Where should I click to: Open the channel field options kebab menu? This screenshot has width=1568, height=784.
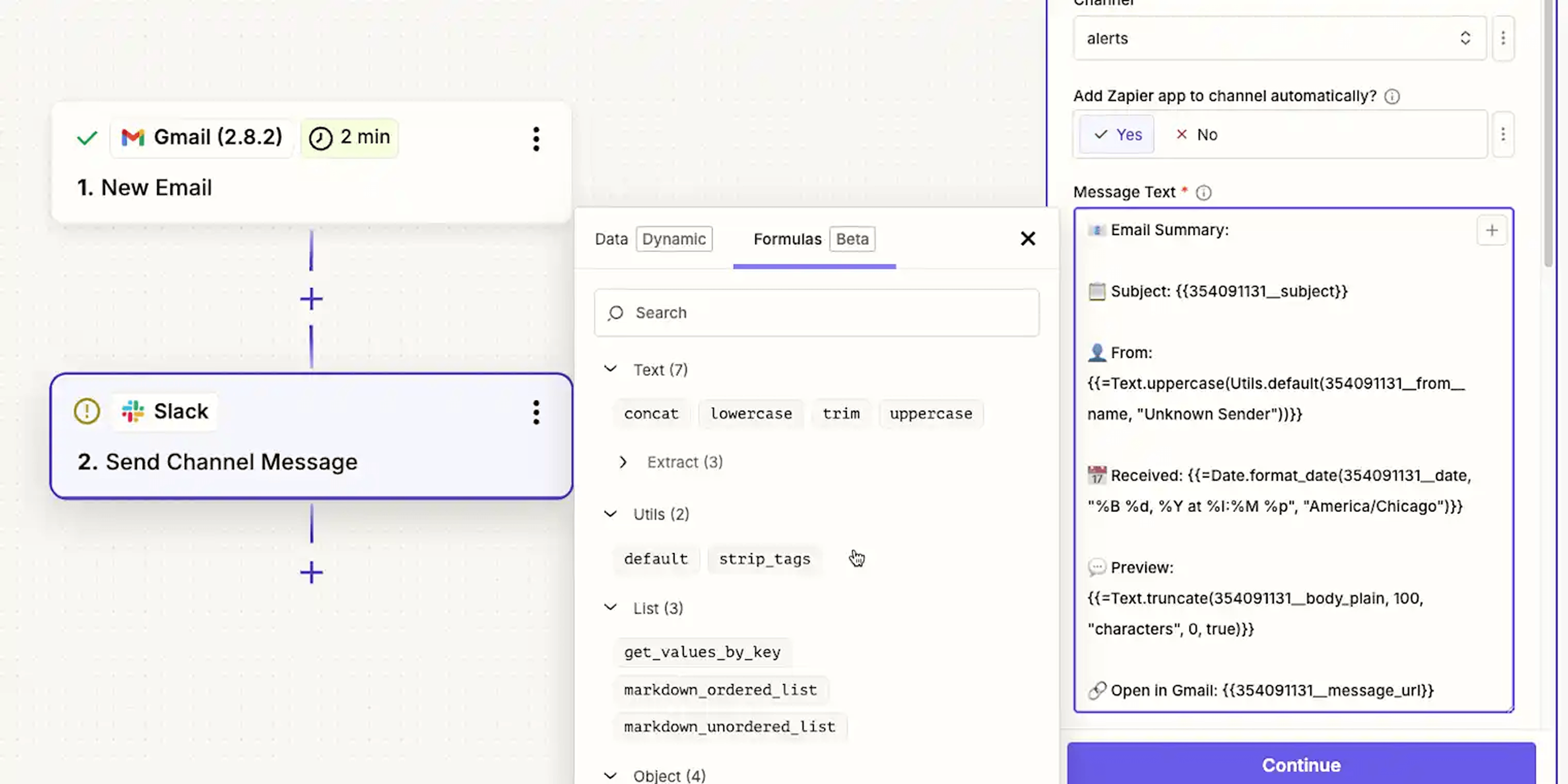pos(1502,38)
